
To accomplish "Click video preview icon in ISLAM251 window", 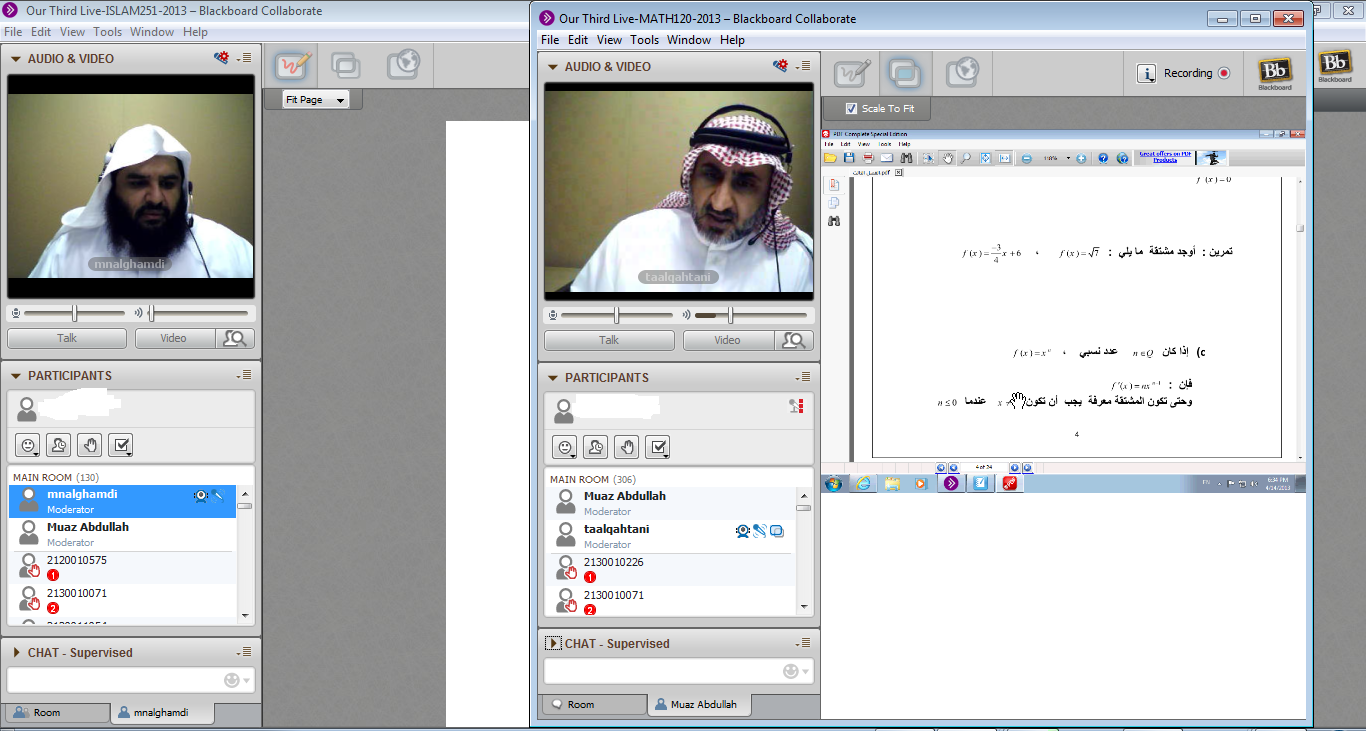I will click(235, 338).
